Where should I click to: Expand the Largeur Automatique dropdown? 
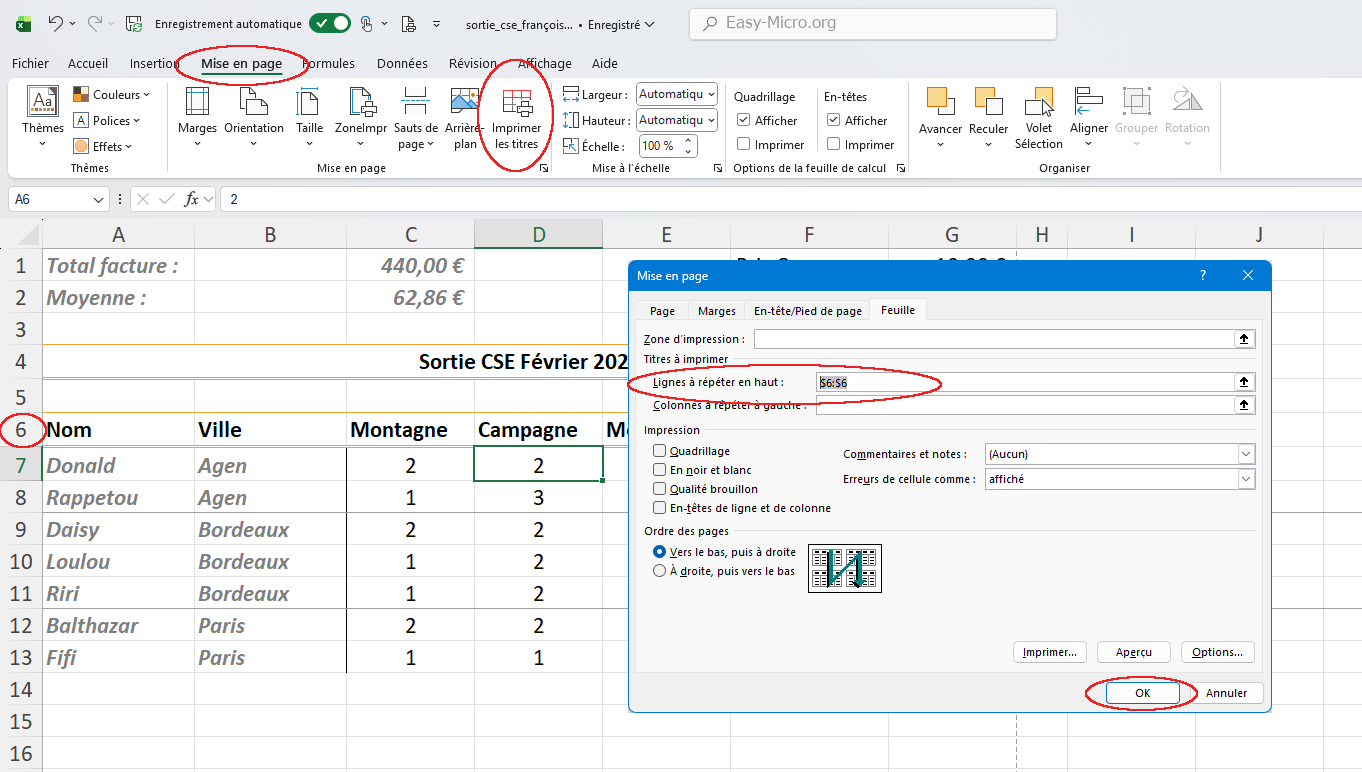coord(711,94)
